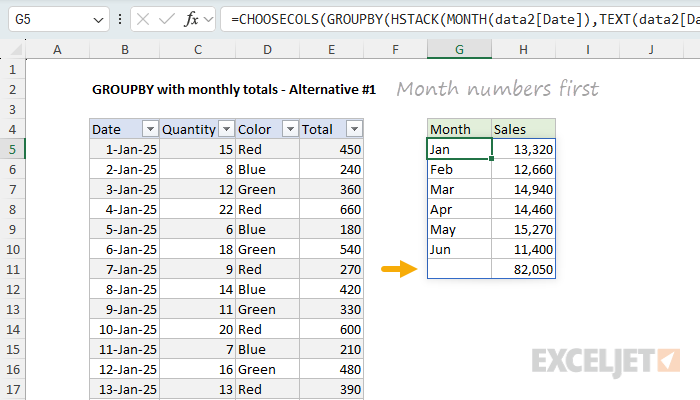Image resolution: width=700 pixels, height=400 pixels.
Task: Click the date cell 4-Jan-25
Action: [125, 209]
